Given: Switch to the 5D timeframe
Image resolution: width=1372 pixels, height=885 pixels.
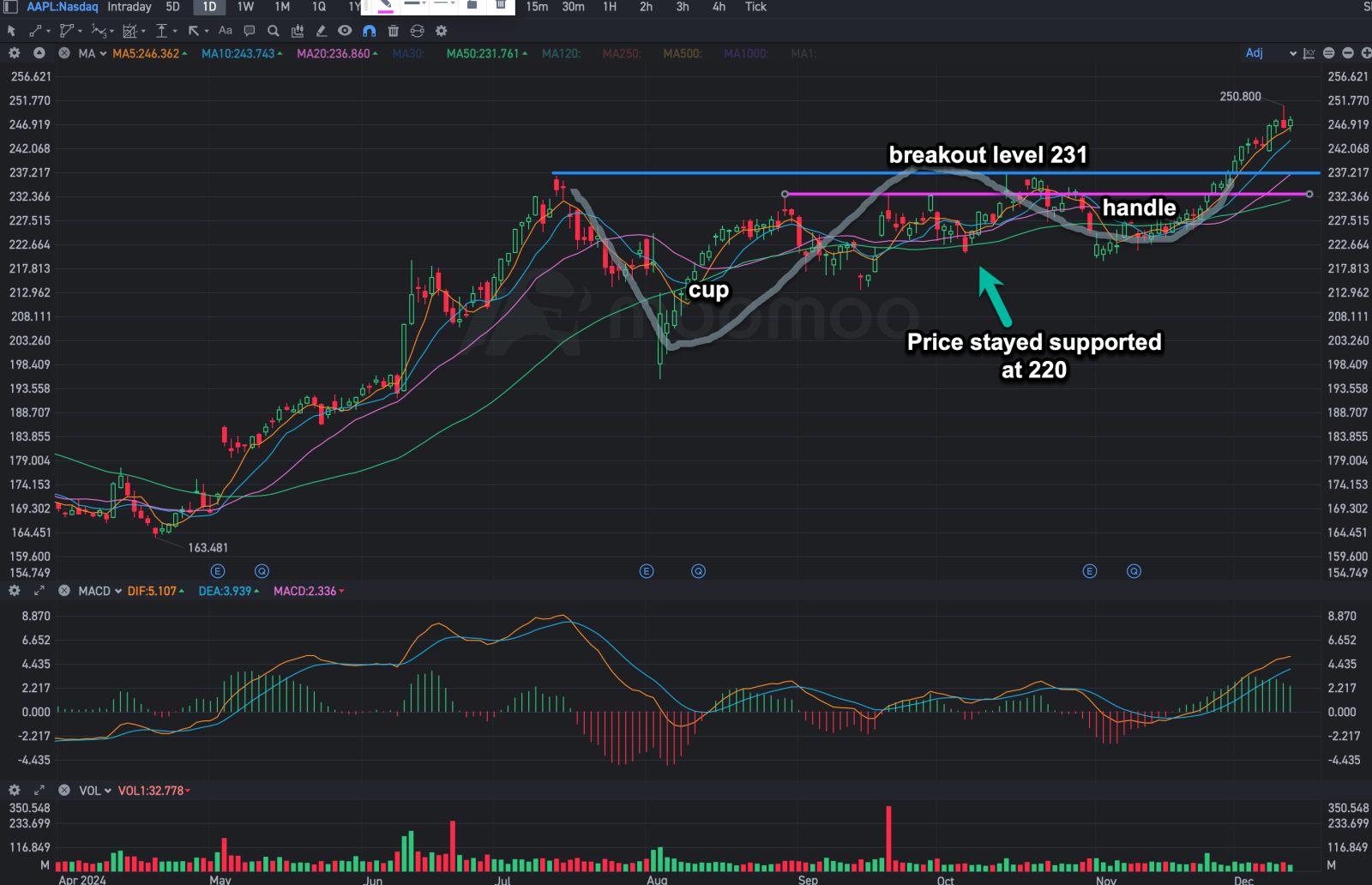Looking at the screenshot, I should coord(173,7).
